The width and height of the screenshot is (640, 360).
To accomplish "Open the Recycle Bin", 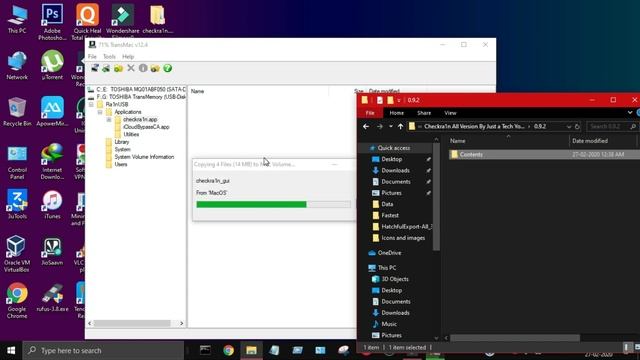I will [x=17, y=112].
